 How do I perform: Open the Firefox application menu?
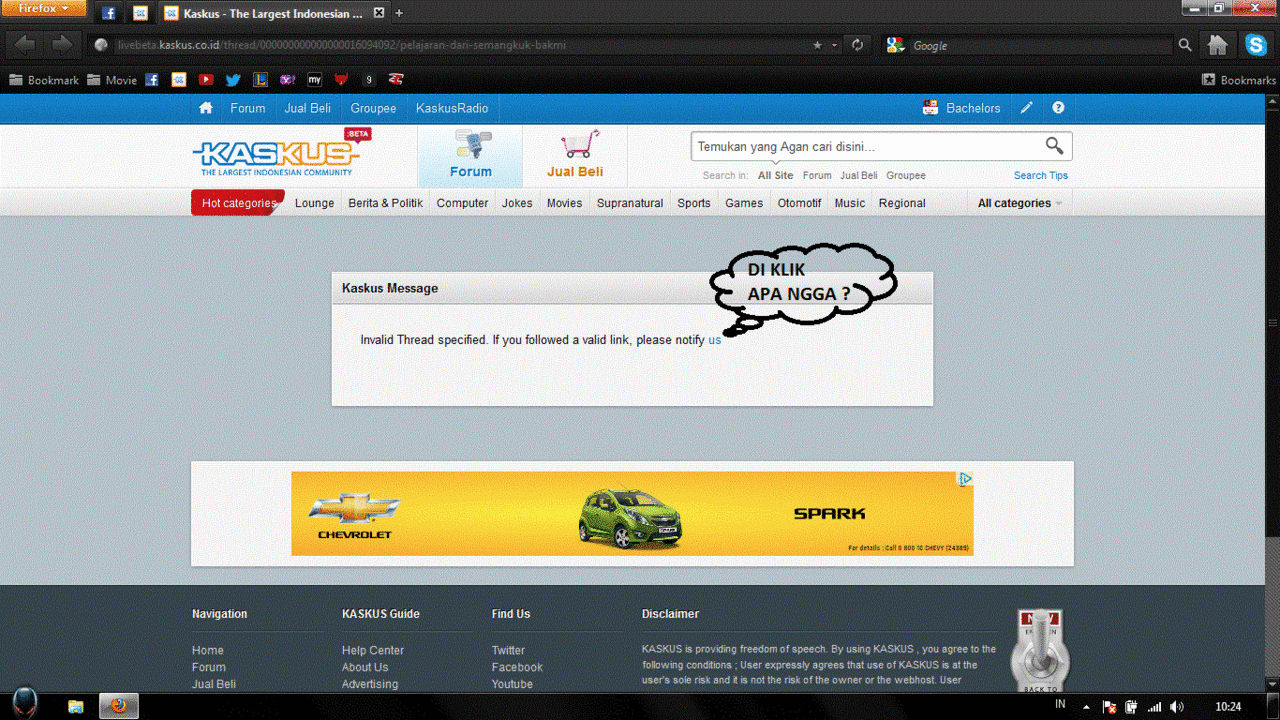[45, 9]
